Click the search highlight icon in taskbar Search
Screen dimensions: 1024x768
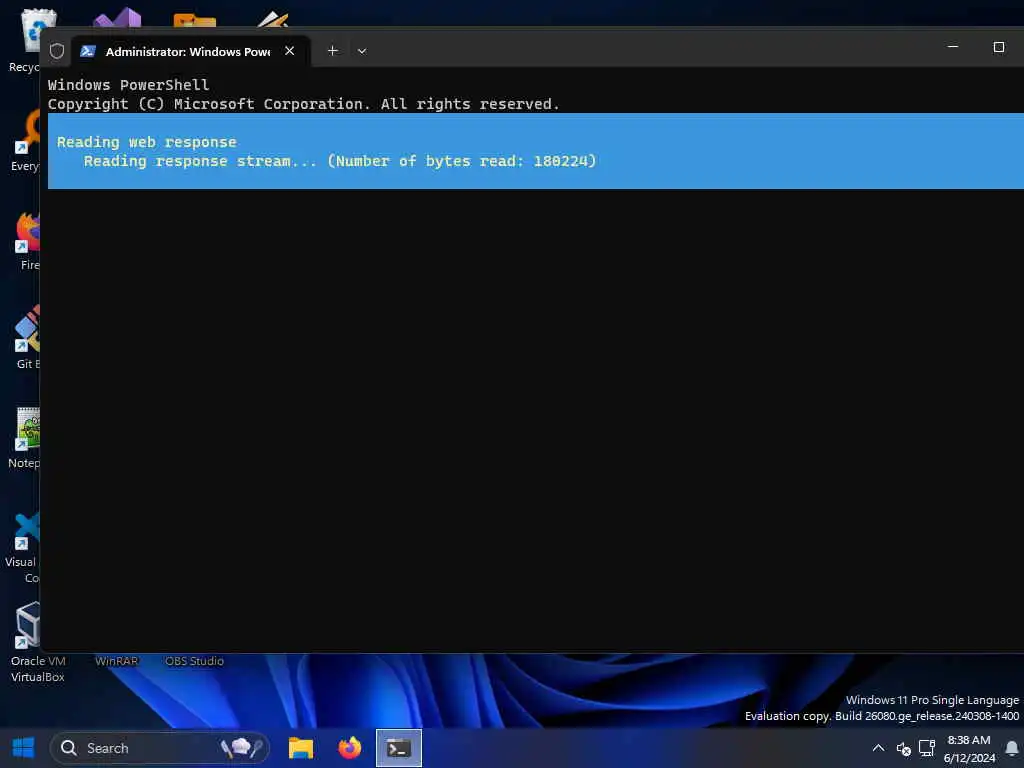(242, 748)
